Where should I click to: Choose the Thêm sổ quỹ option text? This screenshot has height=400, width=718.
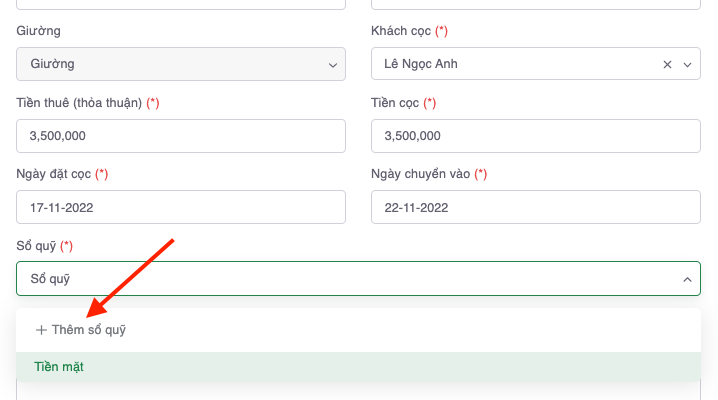pos(89,330)
